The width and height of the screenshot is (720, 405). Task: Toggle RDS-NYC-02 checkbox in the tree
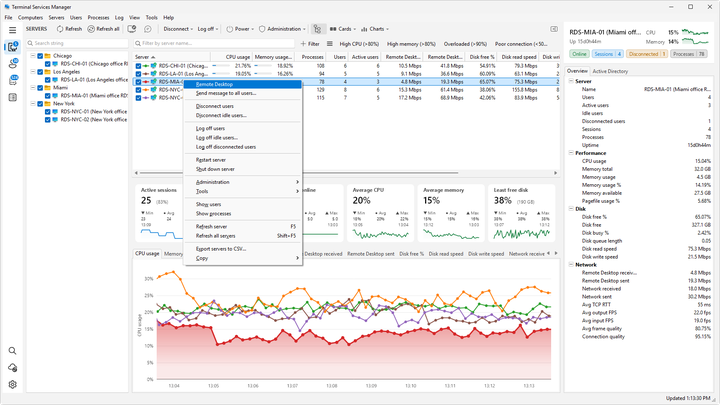[x=48, y=119]
